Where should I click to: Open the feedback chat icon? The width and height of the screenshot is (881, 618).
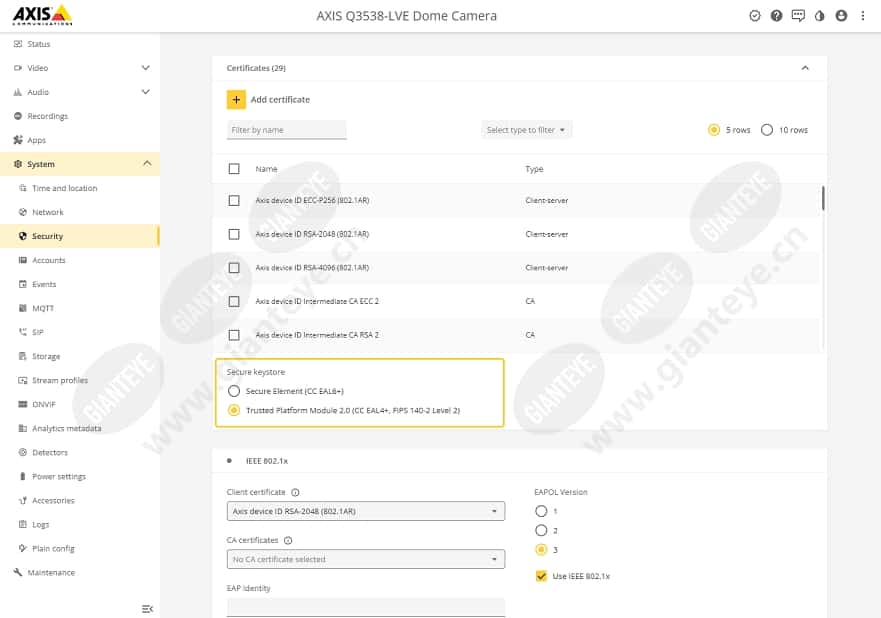pos(798,16)
